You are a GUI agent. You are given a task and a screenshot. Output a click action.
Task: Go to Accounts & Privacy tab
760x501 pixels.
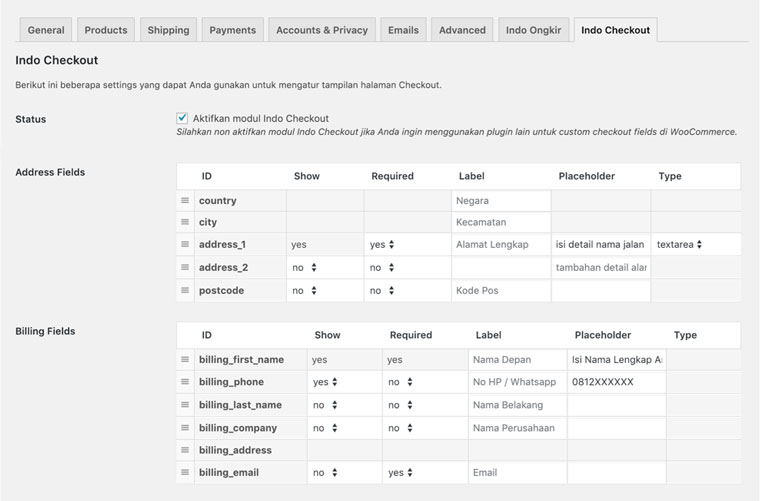(x=322, y=30)
